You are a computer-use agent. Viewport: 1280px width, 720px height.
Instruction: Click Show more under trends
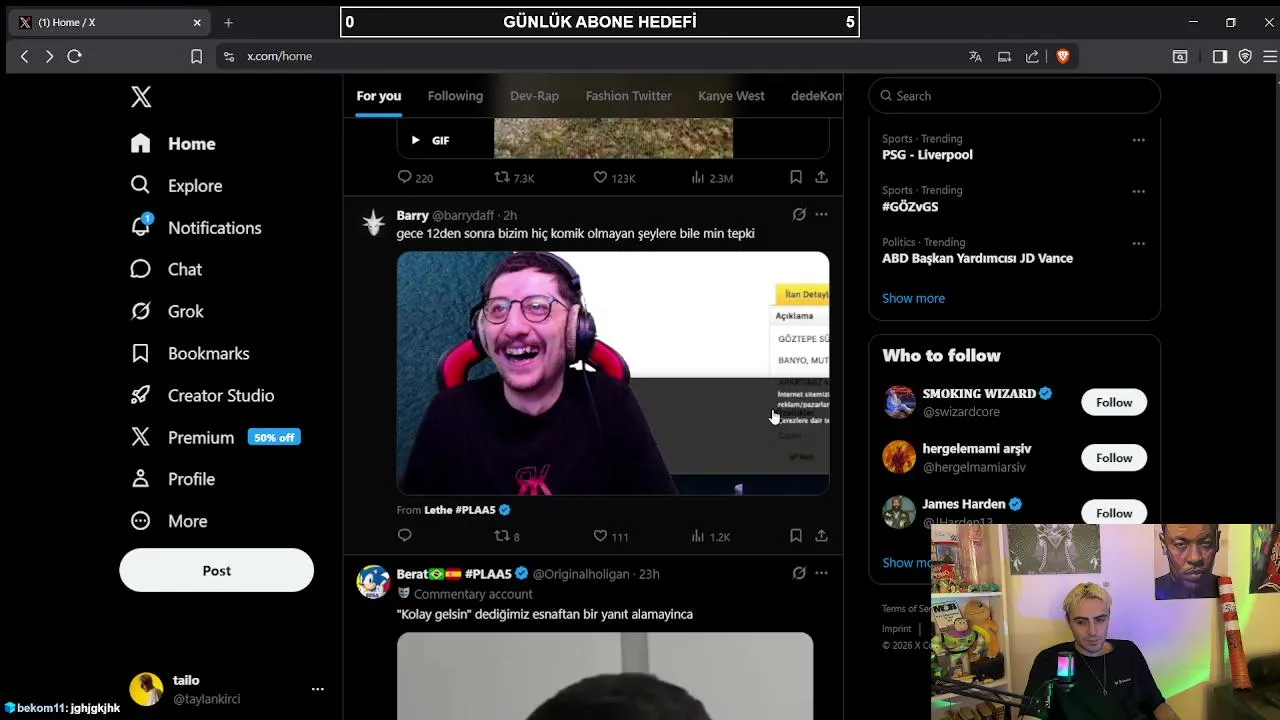coord(913,298)
